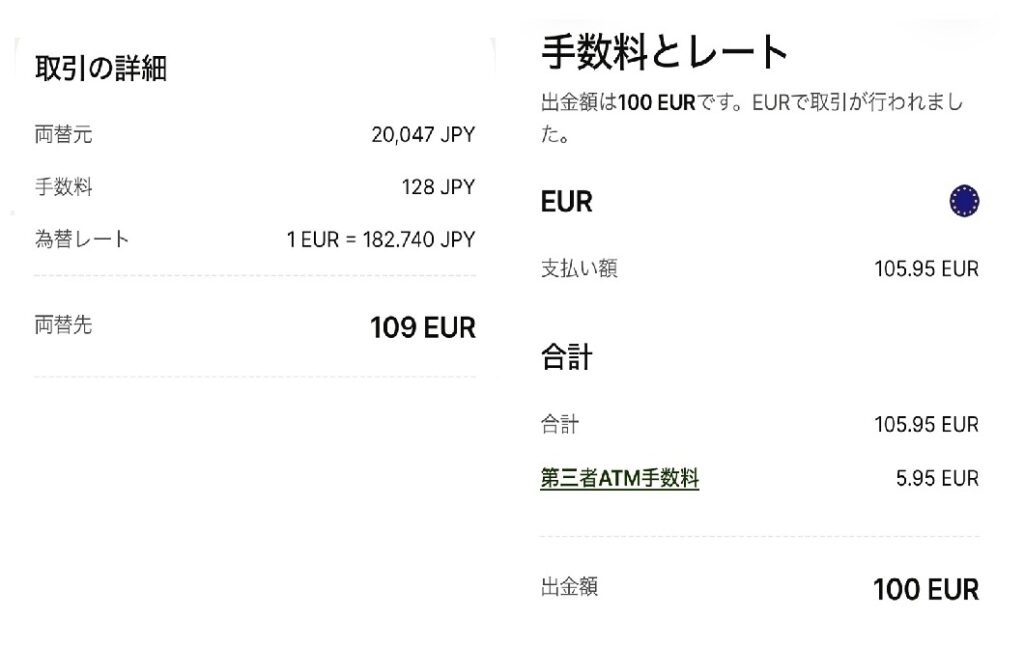Select the 1 EUR = 182.740 JPY rate
Screen dimensions: 1024x647
[381, 240]
